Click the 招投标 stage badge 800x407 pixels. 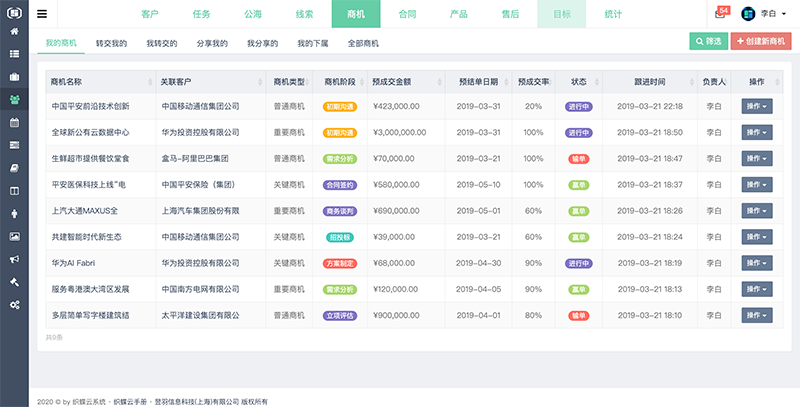pos(340,237)
